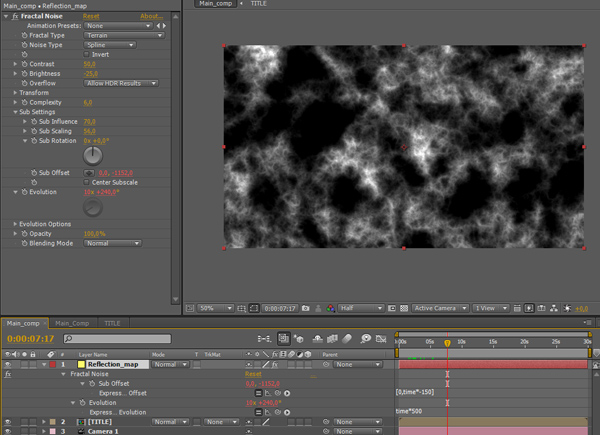Click the Reflection_map yellow label color swatch
Image resolution: width=600 pixels, height=435 pixels.
(81, 364)
